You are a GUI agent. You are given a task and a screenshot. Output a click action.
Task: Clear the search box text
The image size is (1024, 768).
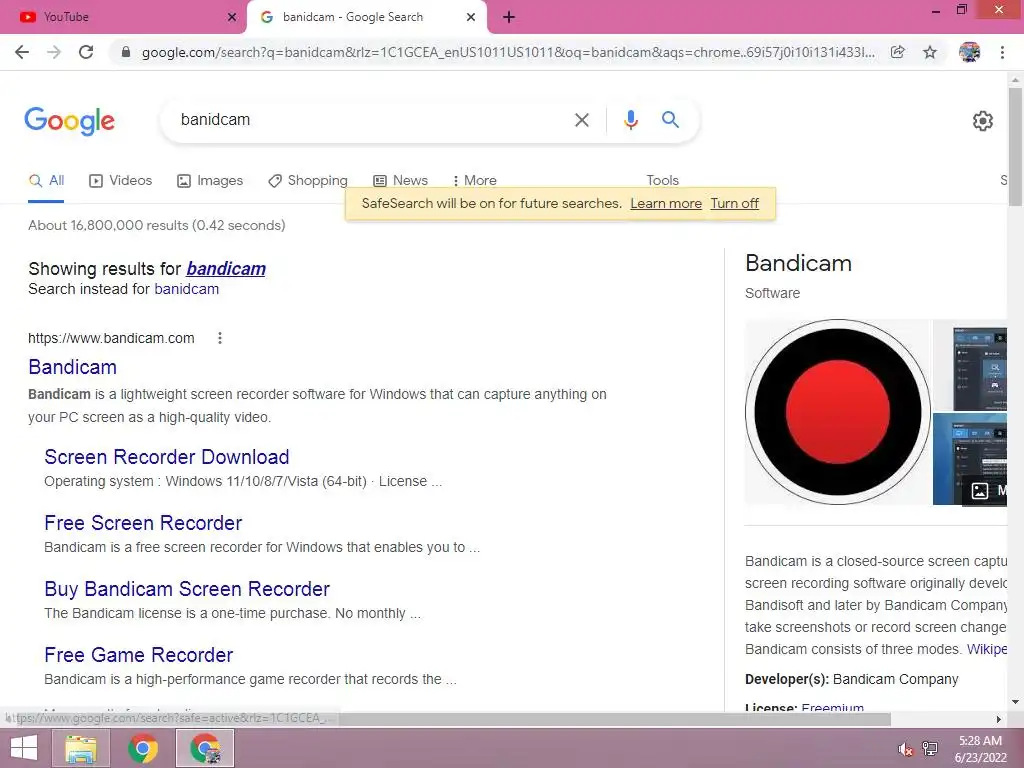pos(582,120)
